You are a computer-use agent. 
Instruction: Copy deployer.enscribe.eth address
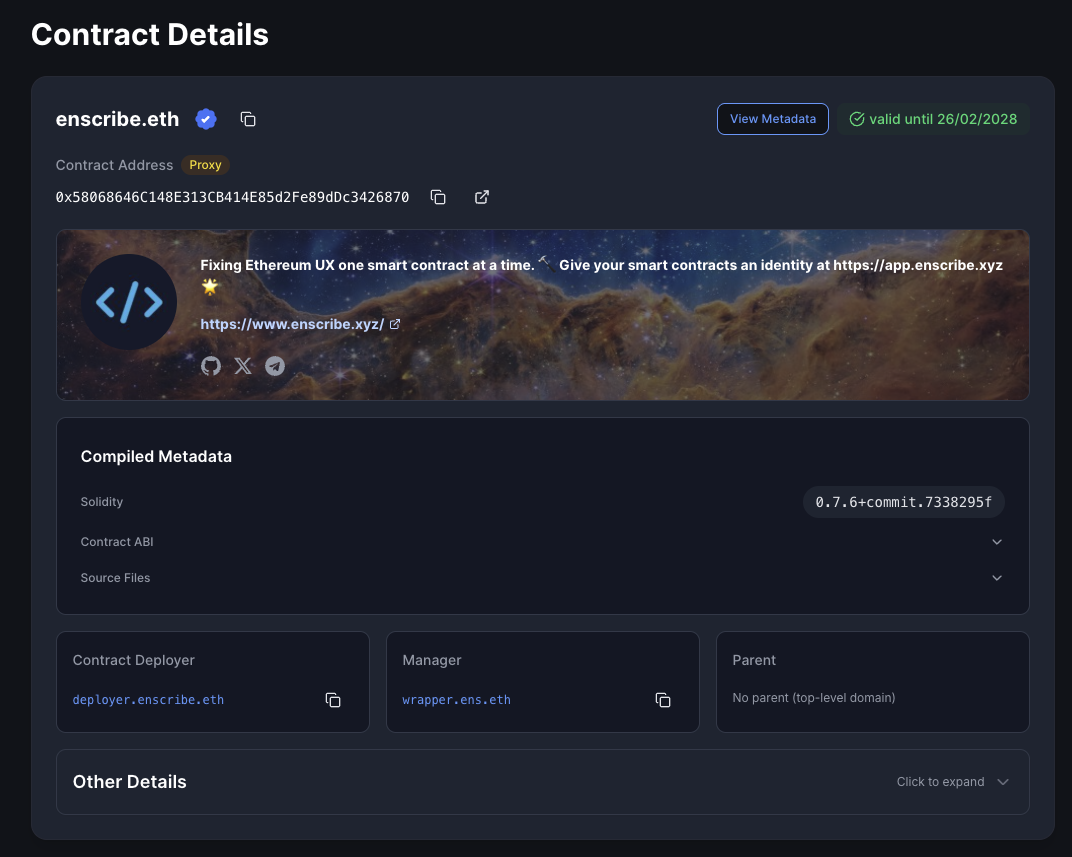[x=333, y=700]
